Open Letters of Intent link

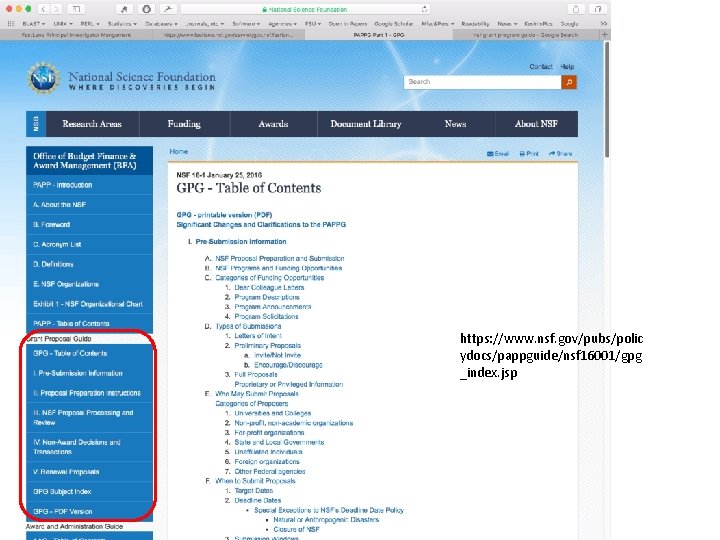[258, 336]
